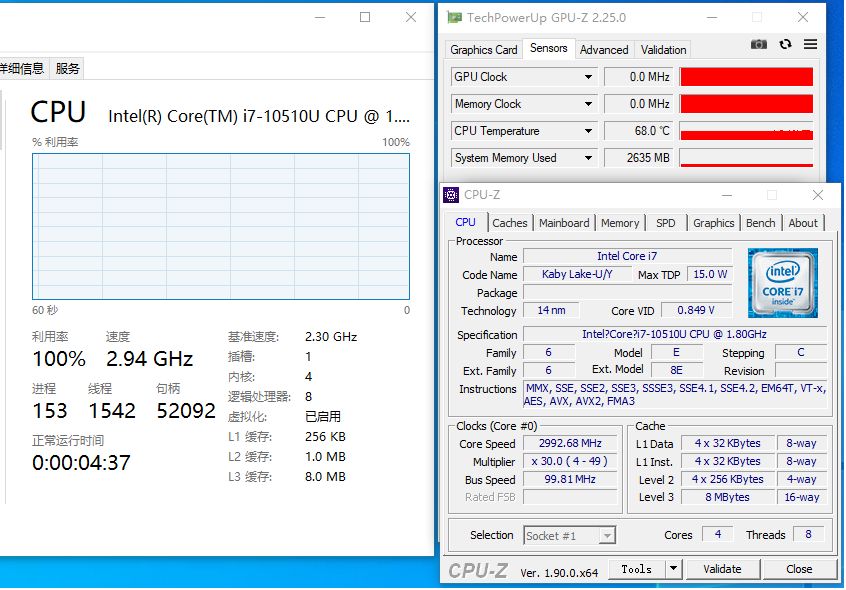The width and height of the screenshot is (846, 590).
Task: Click the Memory Clock red sensor graph
Action: tap(746, 104)
